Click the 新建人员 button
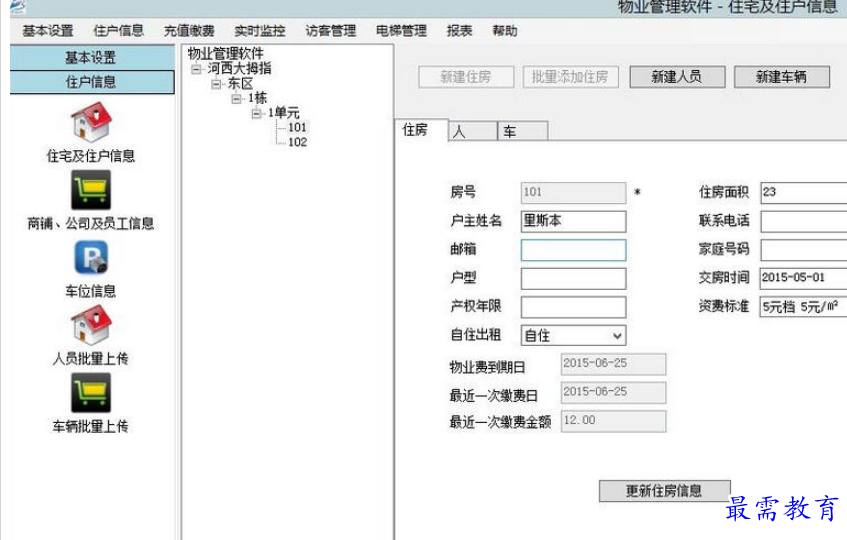Viewport: 847px width, 540px height. coord(677,77)
